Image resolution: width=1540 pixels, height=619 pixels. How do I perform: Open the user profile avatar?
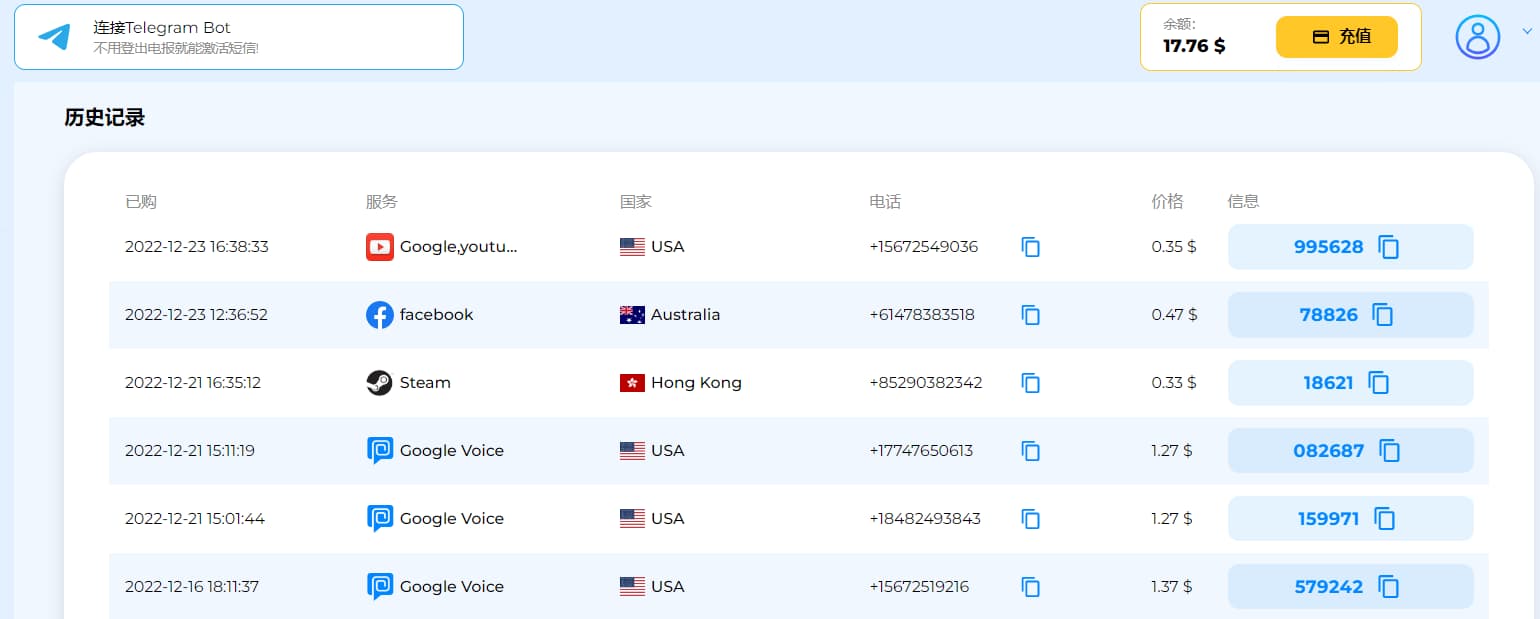[x=1477, y=37]
